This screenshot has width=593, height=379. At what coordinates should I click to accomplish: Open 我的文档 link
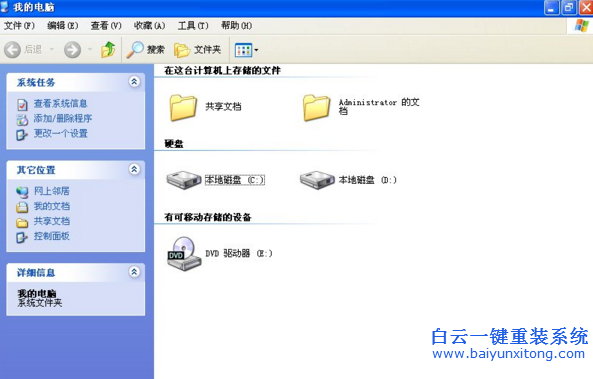point(52,206)
